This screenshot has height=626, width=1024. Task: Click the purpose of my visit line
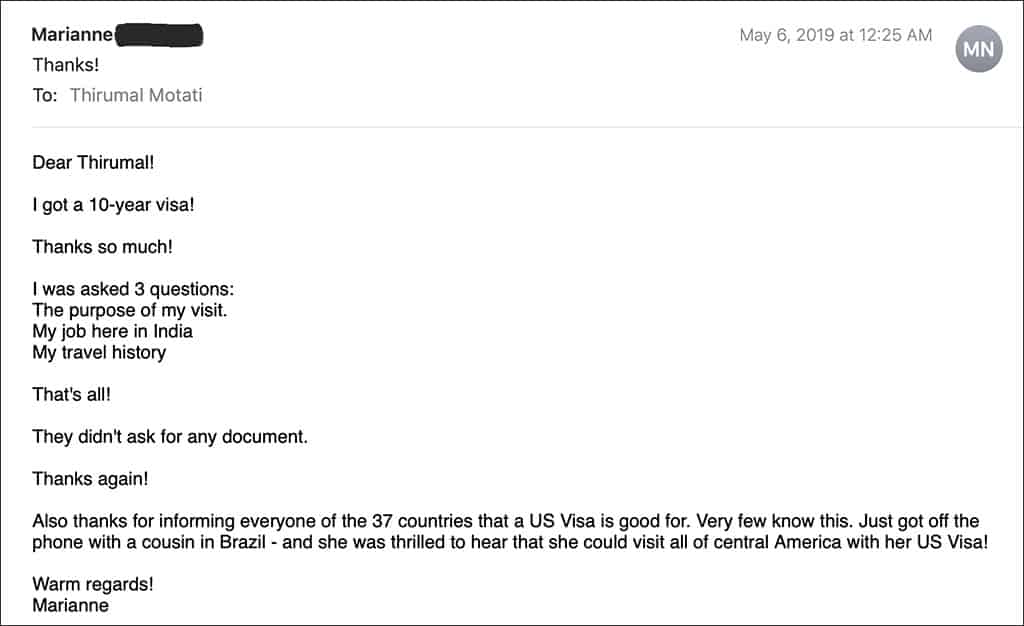pos(130,310)
